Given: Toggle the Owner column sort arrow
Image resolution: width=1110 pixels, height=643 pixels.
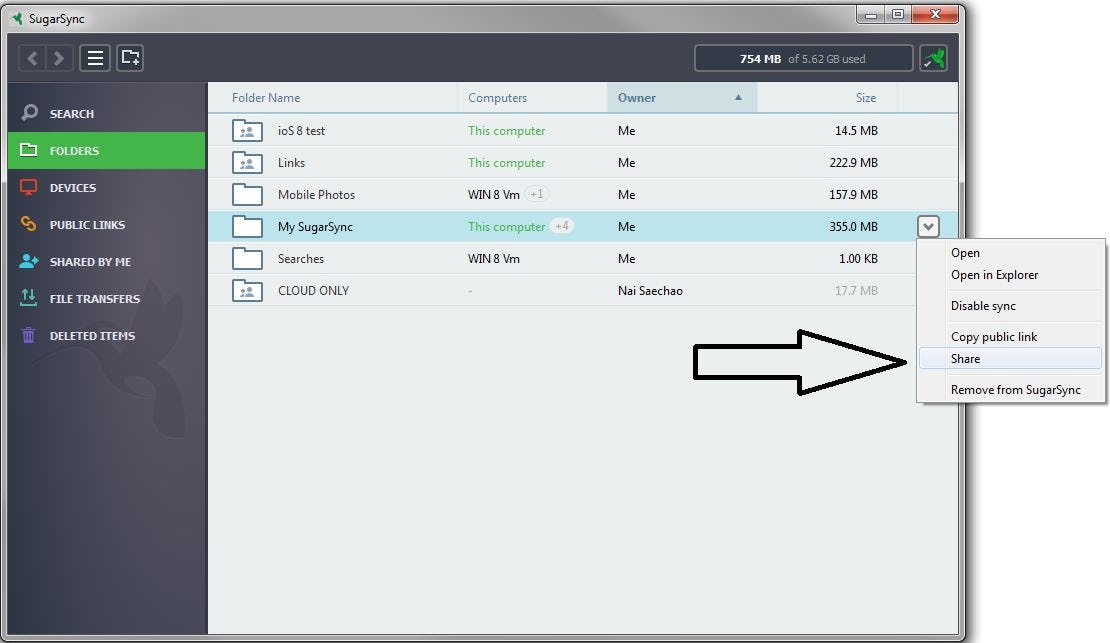Looking at the screenshot, I should pos(738,98).
